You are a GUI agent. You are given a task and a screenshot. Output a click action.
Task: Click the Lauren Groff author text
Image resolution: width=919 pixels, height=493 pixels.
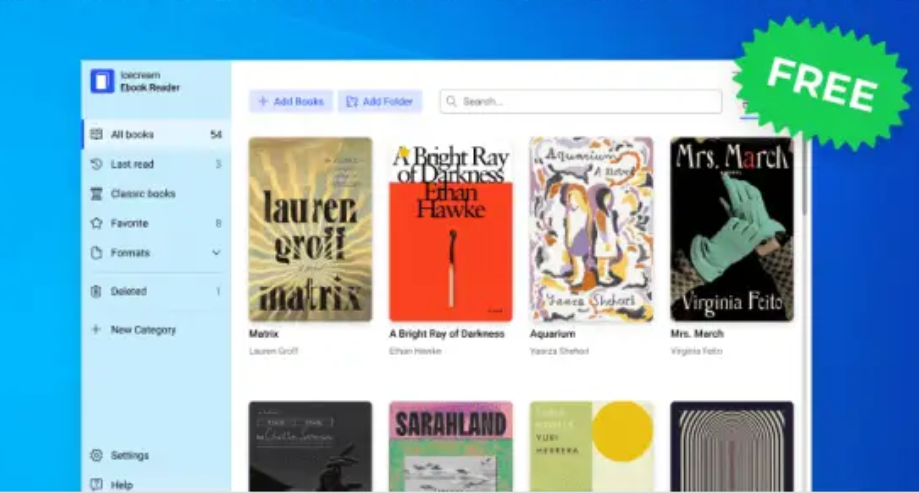coord(274,351)
